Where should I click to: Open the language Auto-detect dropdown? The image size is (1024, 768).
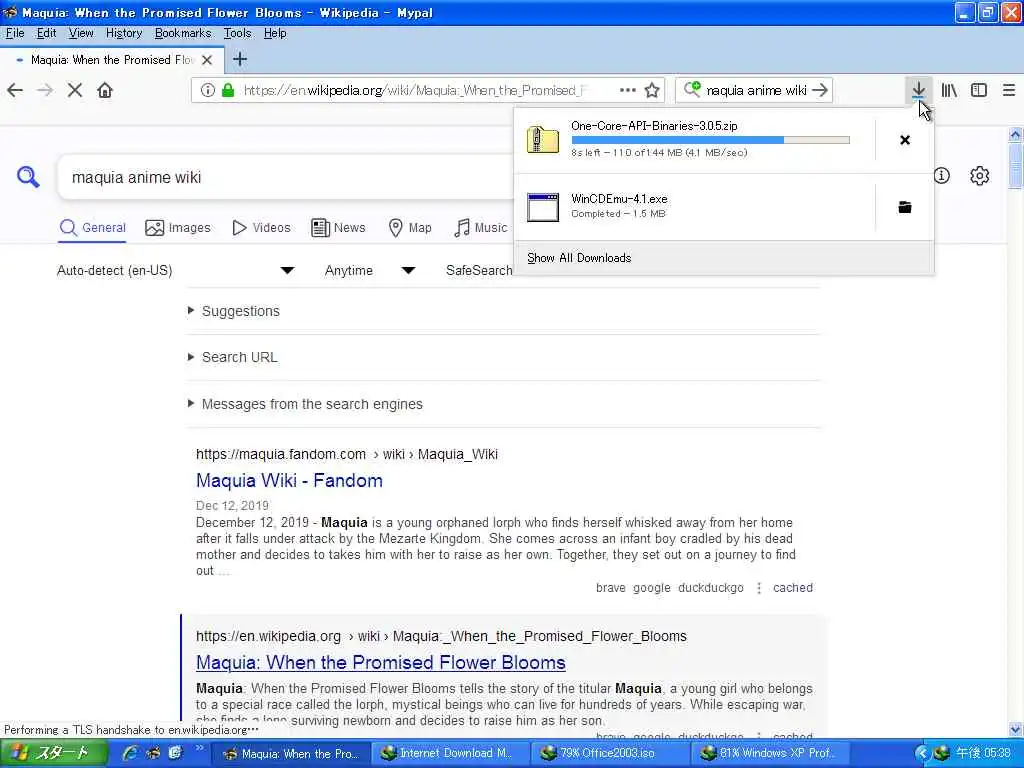[175, 270]
